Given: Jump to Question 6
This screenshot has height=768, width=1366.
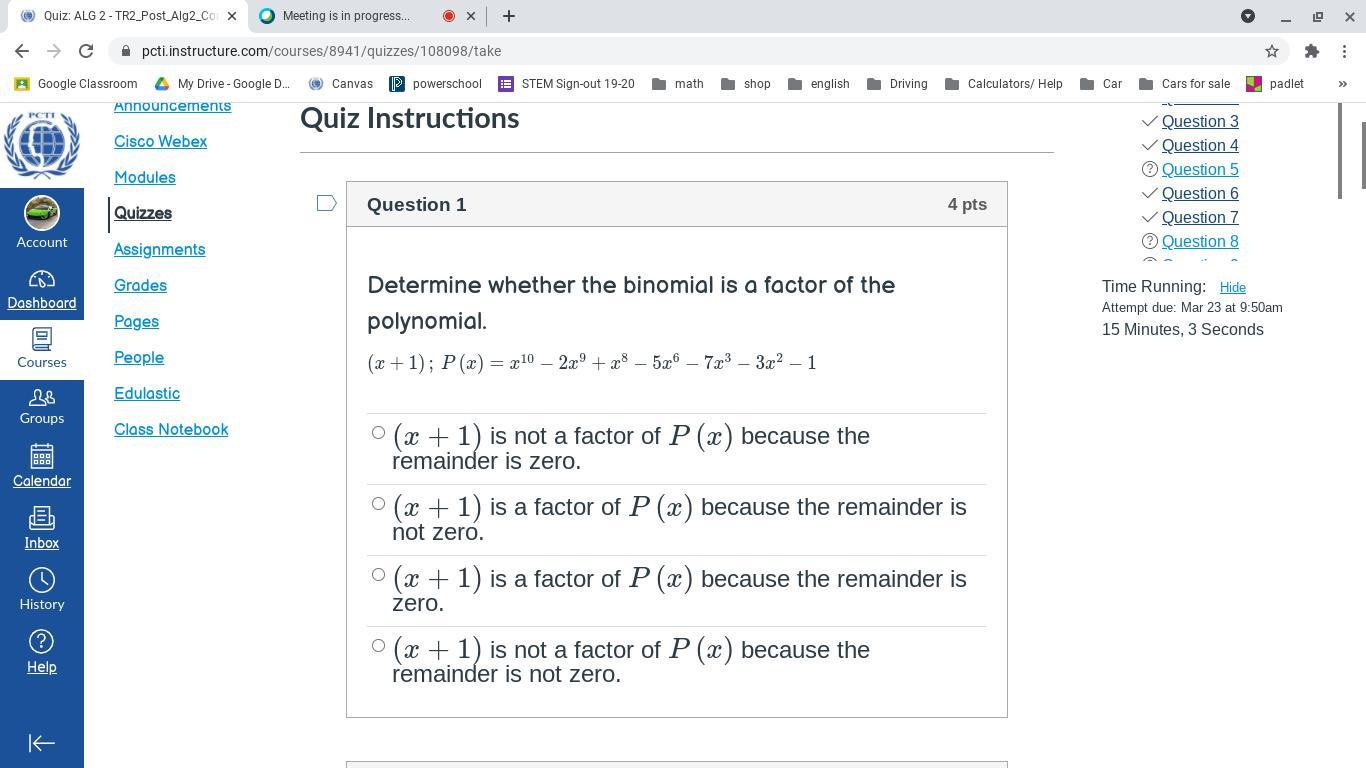Looking at the screenshot, I should tap(1200, 194).
